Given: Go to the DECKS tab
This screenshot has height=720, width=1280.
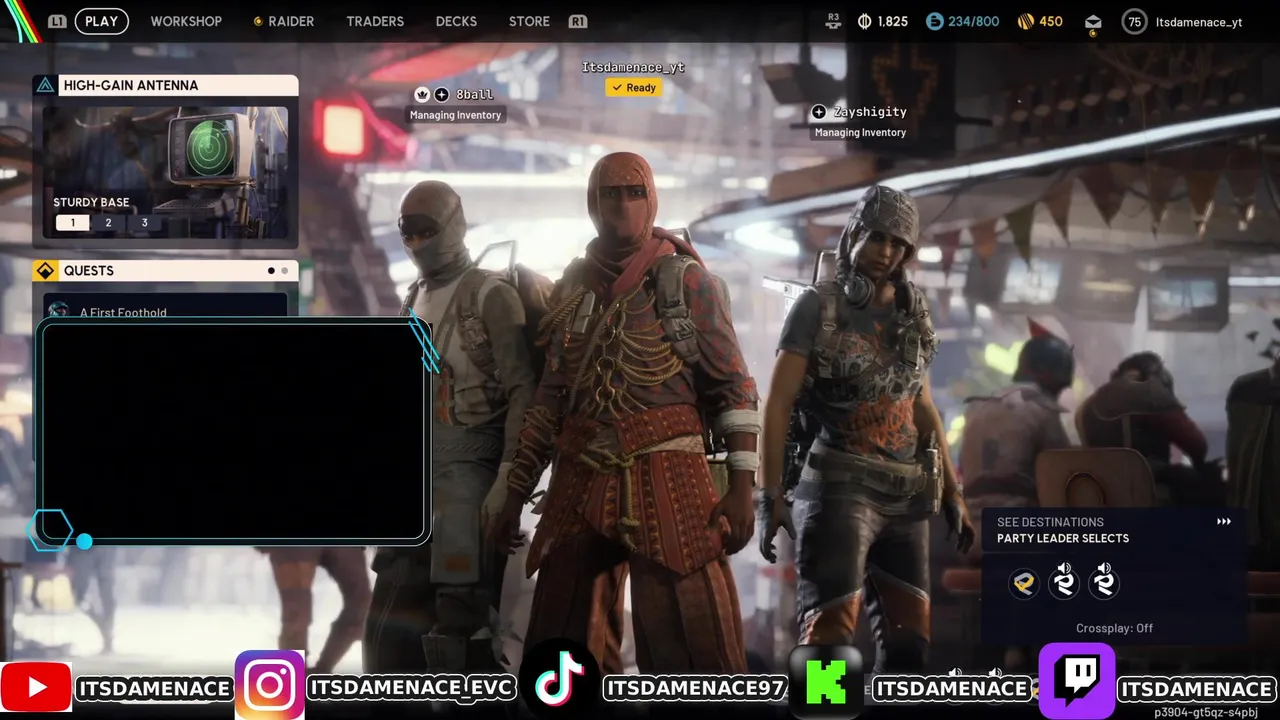Looking at the screenshot, I should (456, 21).
